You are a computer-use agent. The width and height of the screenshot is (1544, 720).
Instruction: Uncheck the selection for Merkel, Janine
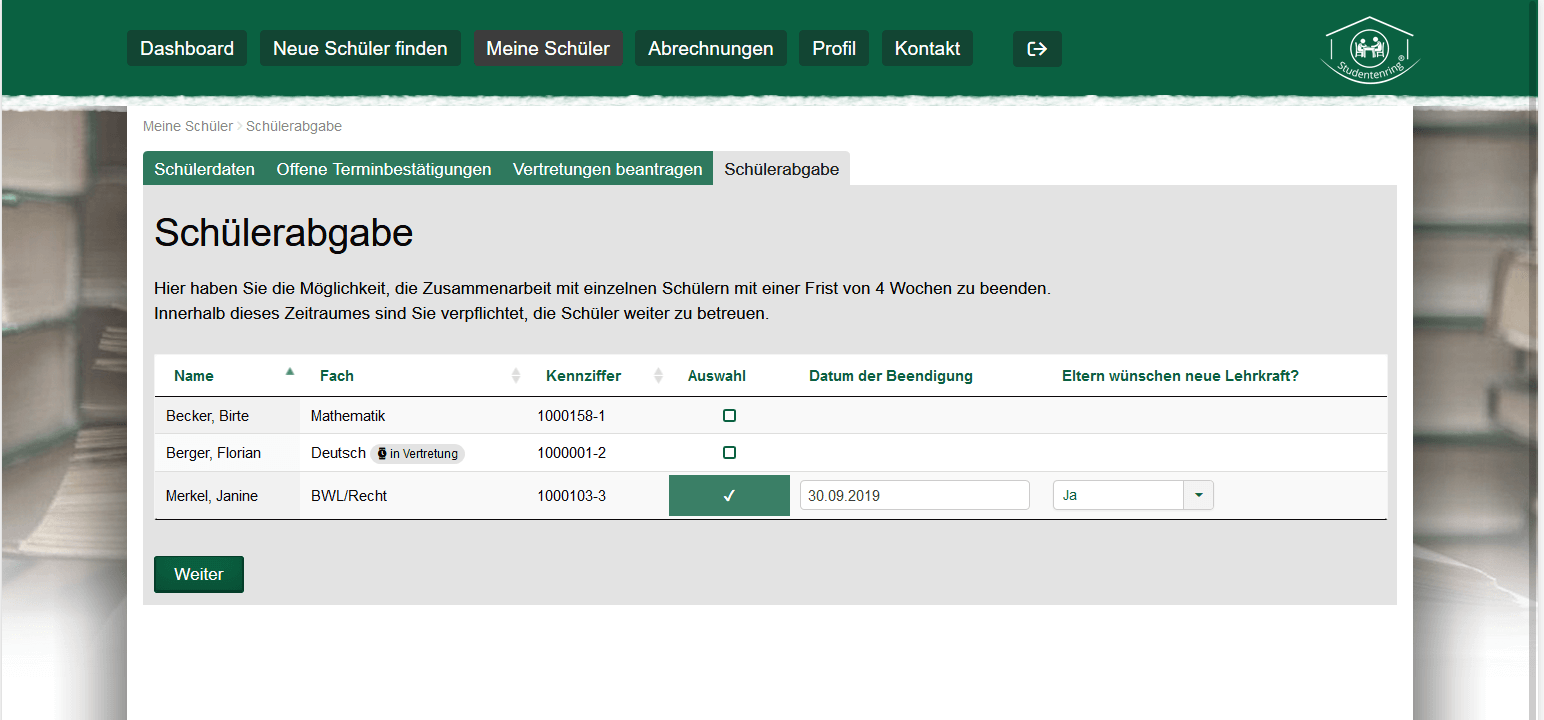[729, 496]
